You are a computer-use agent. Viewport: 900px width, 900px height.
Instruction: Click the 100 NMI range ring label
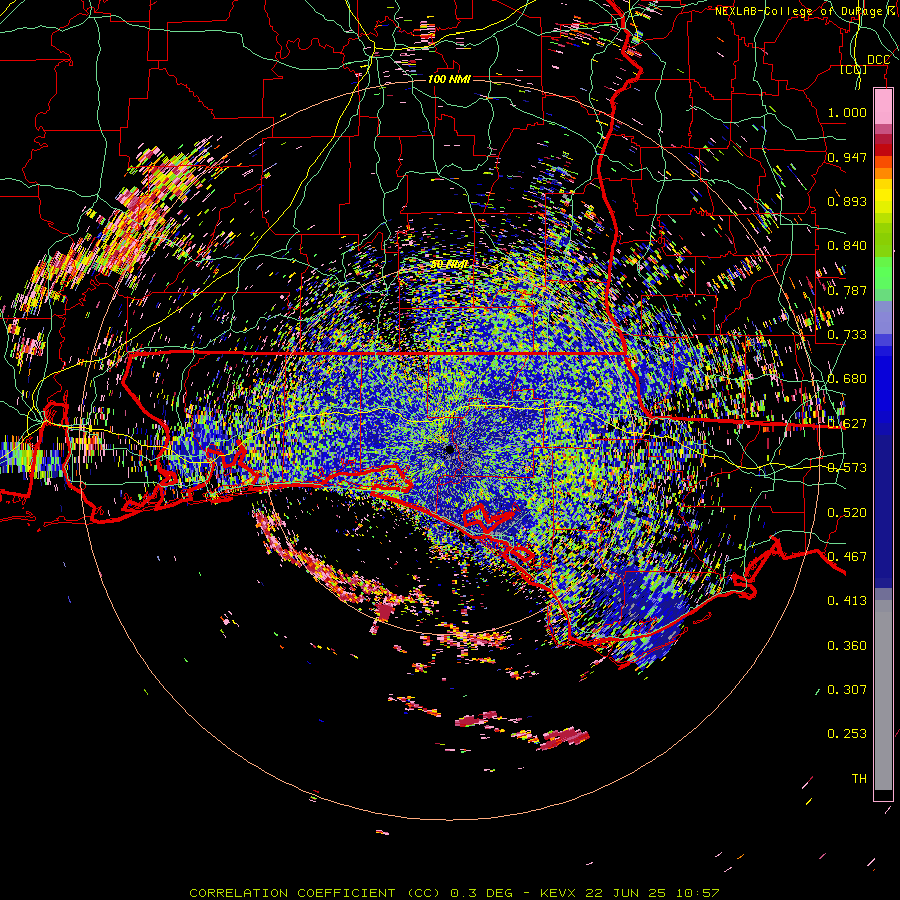tap(449, 79)
